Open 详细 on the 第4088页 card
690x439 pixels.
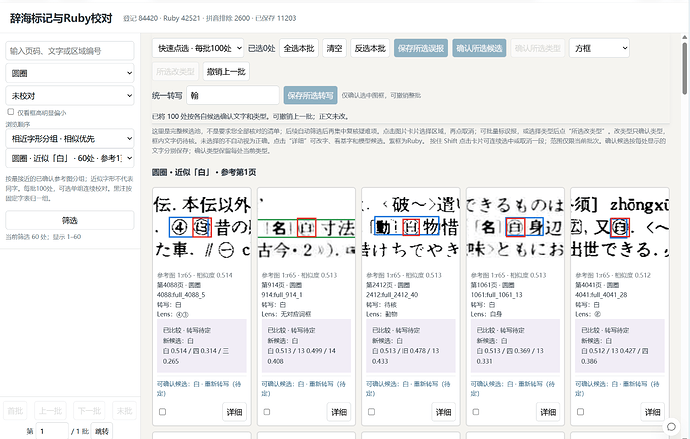[x=234, y=412]
